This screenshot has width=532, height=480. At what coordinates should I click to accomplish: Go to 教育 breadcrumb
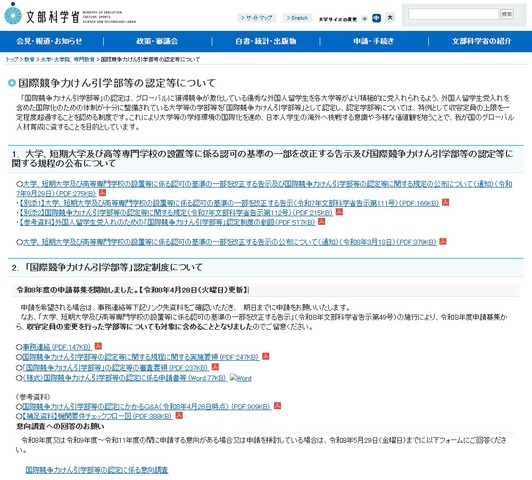(x=29, y=59)
